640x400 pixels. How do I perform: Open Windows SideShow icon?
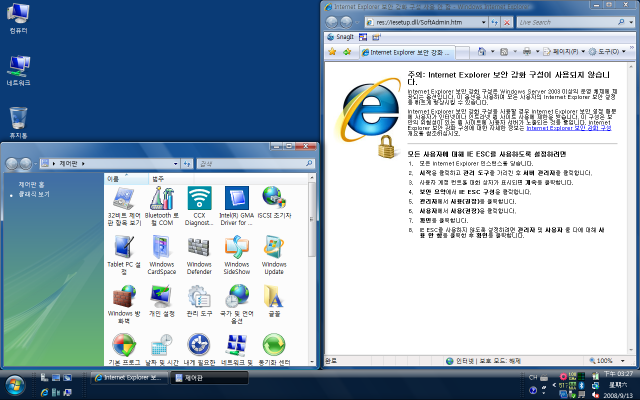(237, 255)
